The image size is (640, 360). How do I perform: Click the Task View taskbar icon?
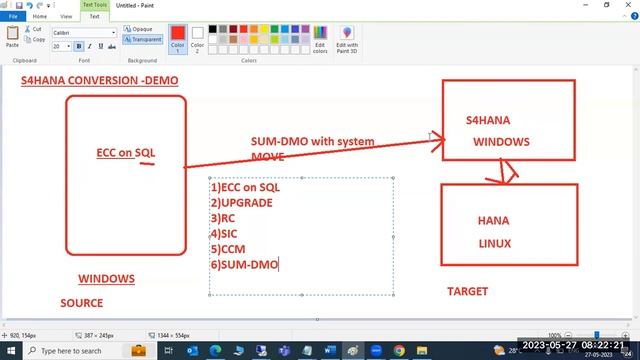168,351
